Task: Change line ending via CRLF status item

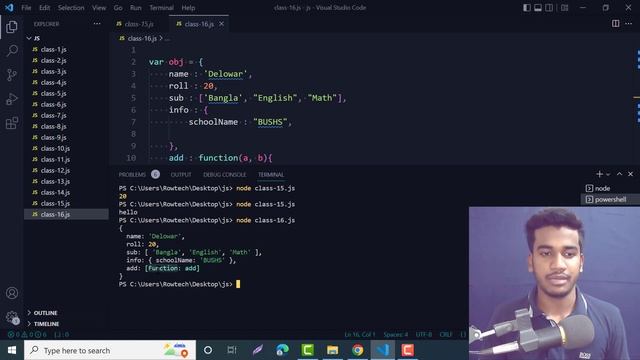Action: click(x=446, y=334)
